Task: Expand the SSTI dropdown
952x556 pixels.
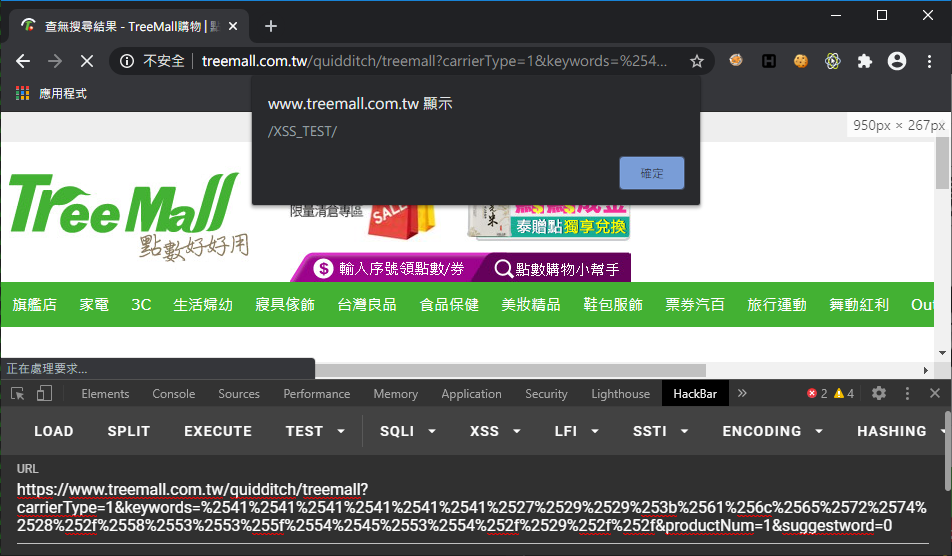Action: tap(661, 431)
